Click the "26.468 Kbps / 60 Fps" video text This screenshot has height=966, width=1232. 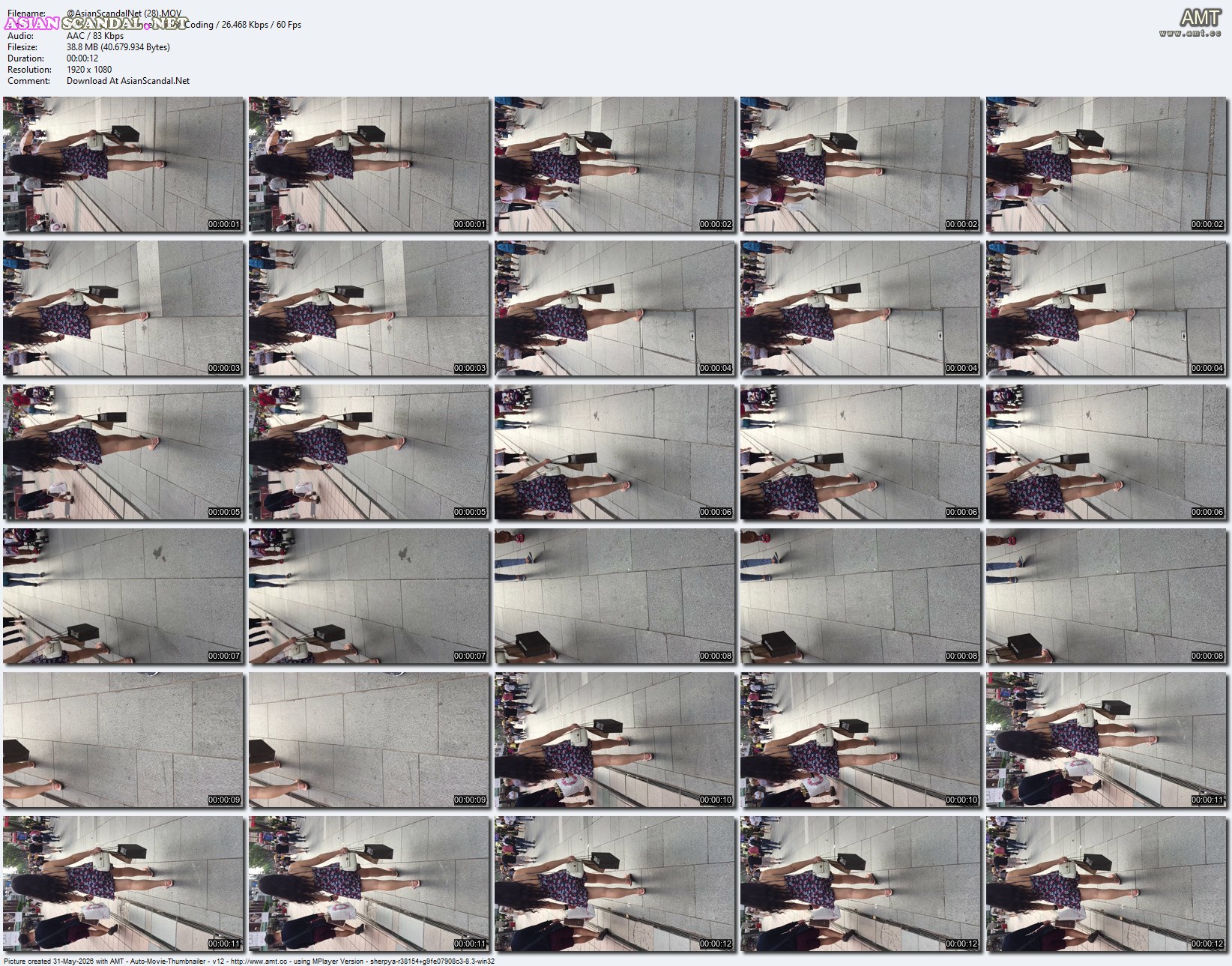click(x=262, y=25)
